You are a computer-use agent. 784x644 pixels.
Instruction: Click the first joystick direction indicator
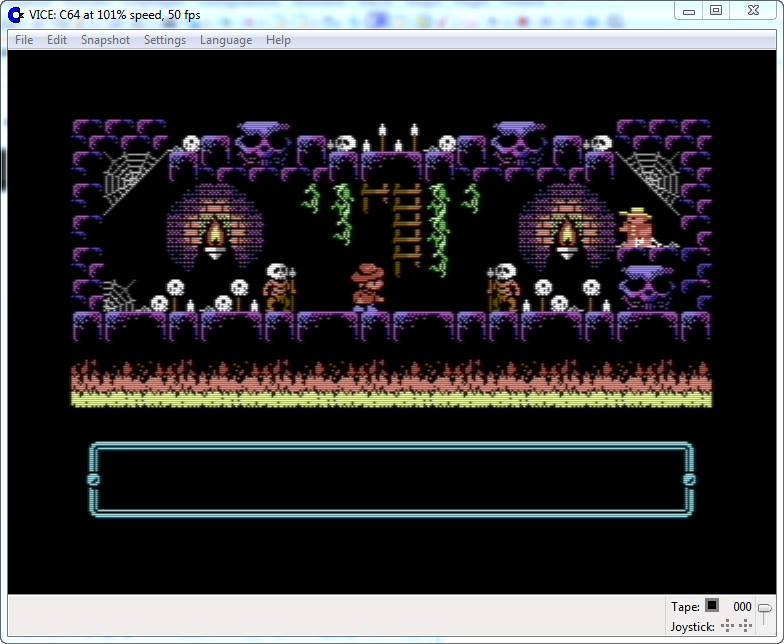(728, 626)
